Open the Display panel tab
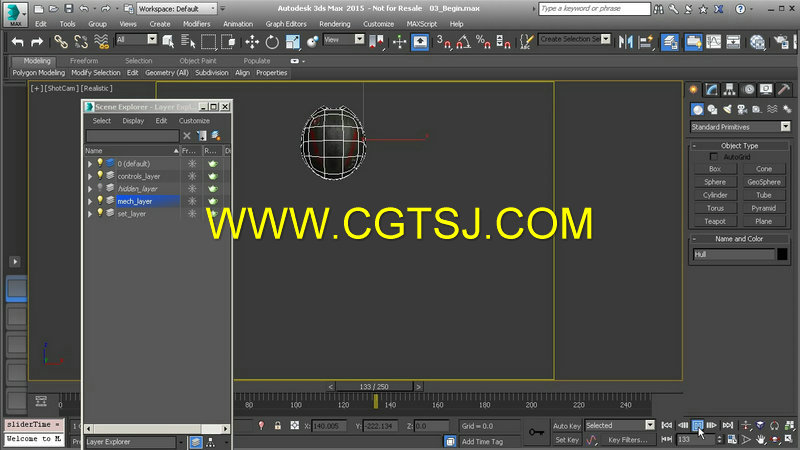The image size is (800, 450). click(x=766, y=90)
